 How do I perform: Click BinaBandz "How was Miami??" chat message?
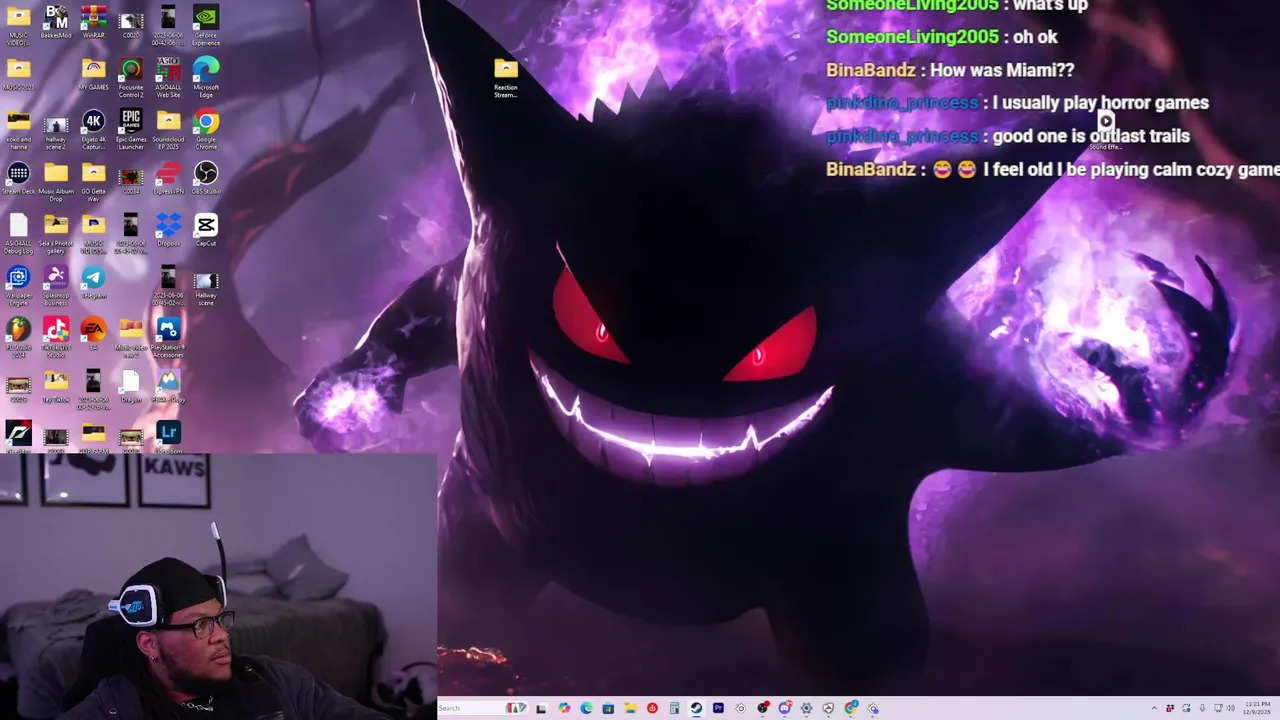click(950, 70)
